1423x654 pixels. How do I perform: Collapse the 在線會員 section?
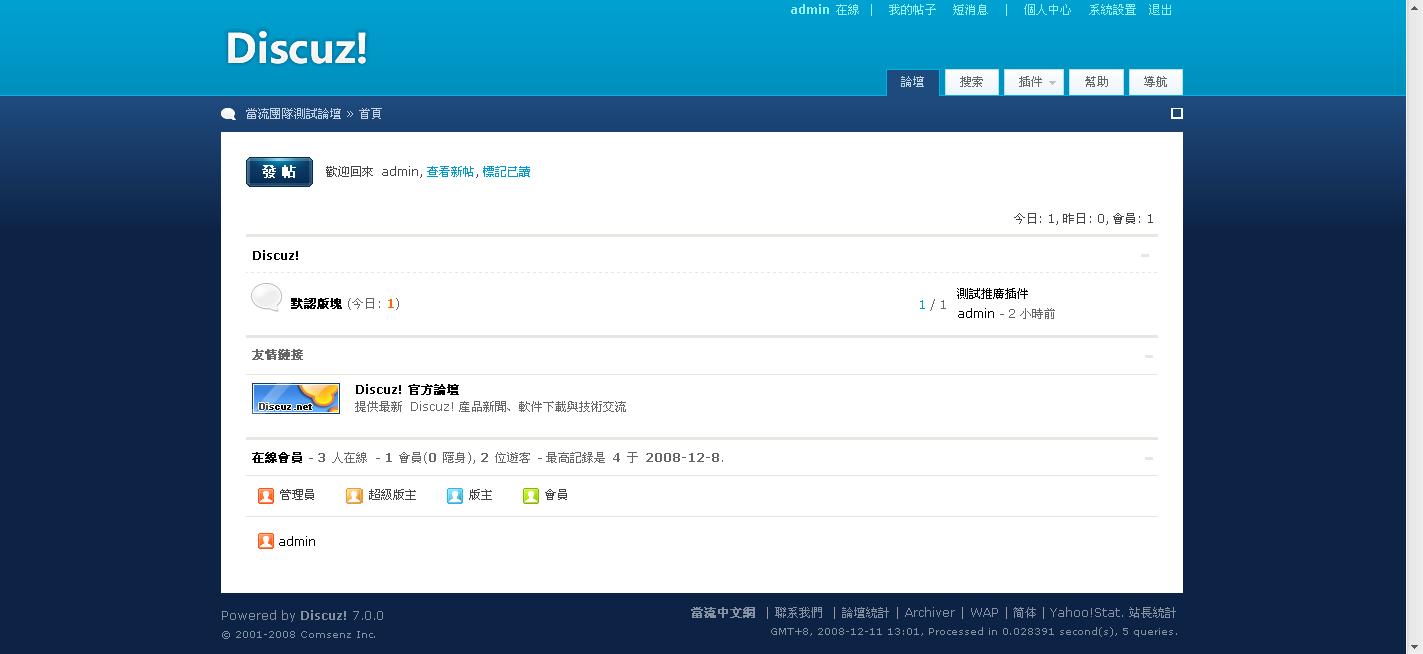click(x=1148, y=458)
